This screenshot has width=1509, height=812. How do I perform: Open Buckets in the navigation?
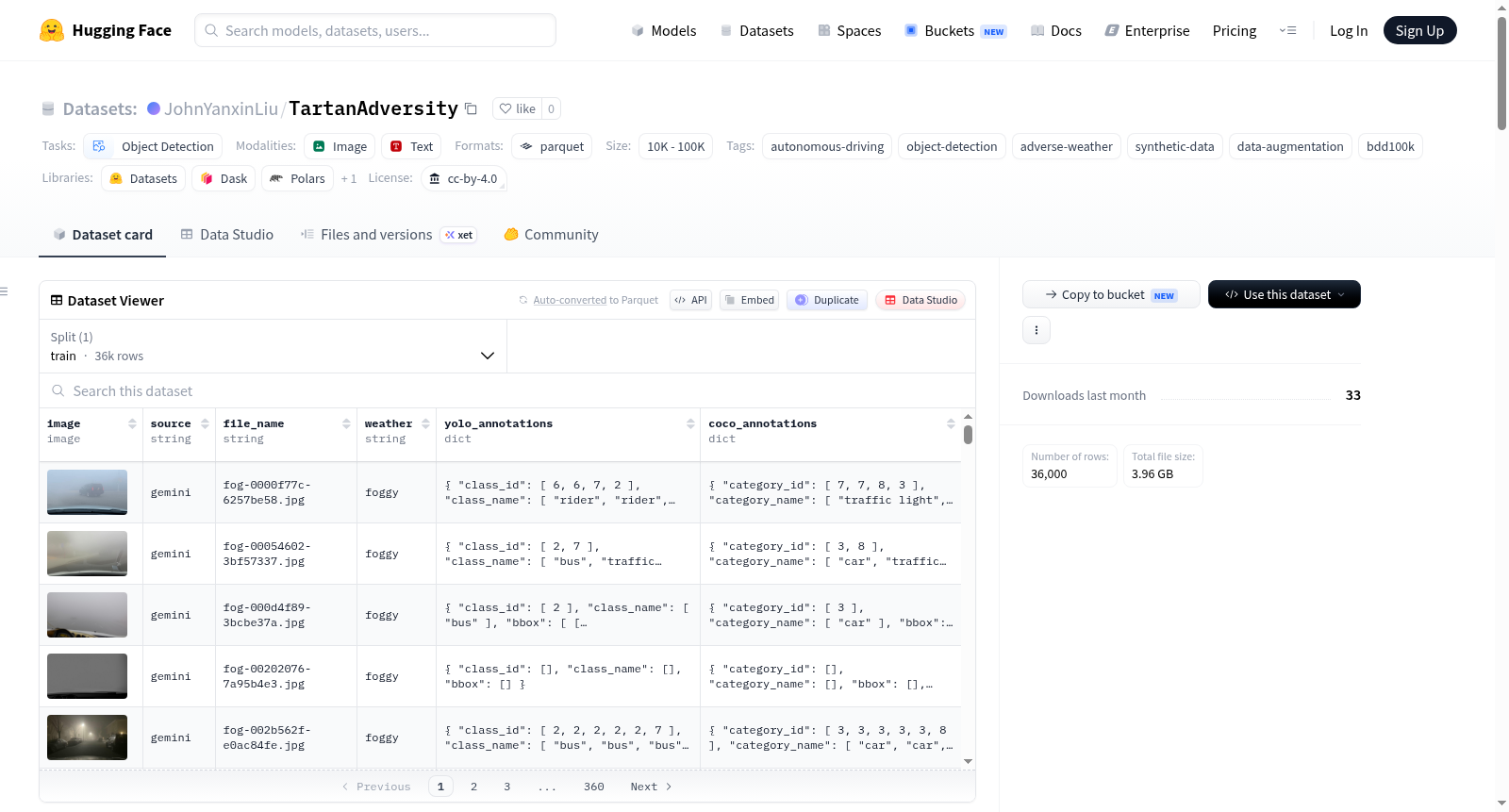pos(955,30)
